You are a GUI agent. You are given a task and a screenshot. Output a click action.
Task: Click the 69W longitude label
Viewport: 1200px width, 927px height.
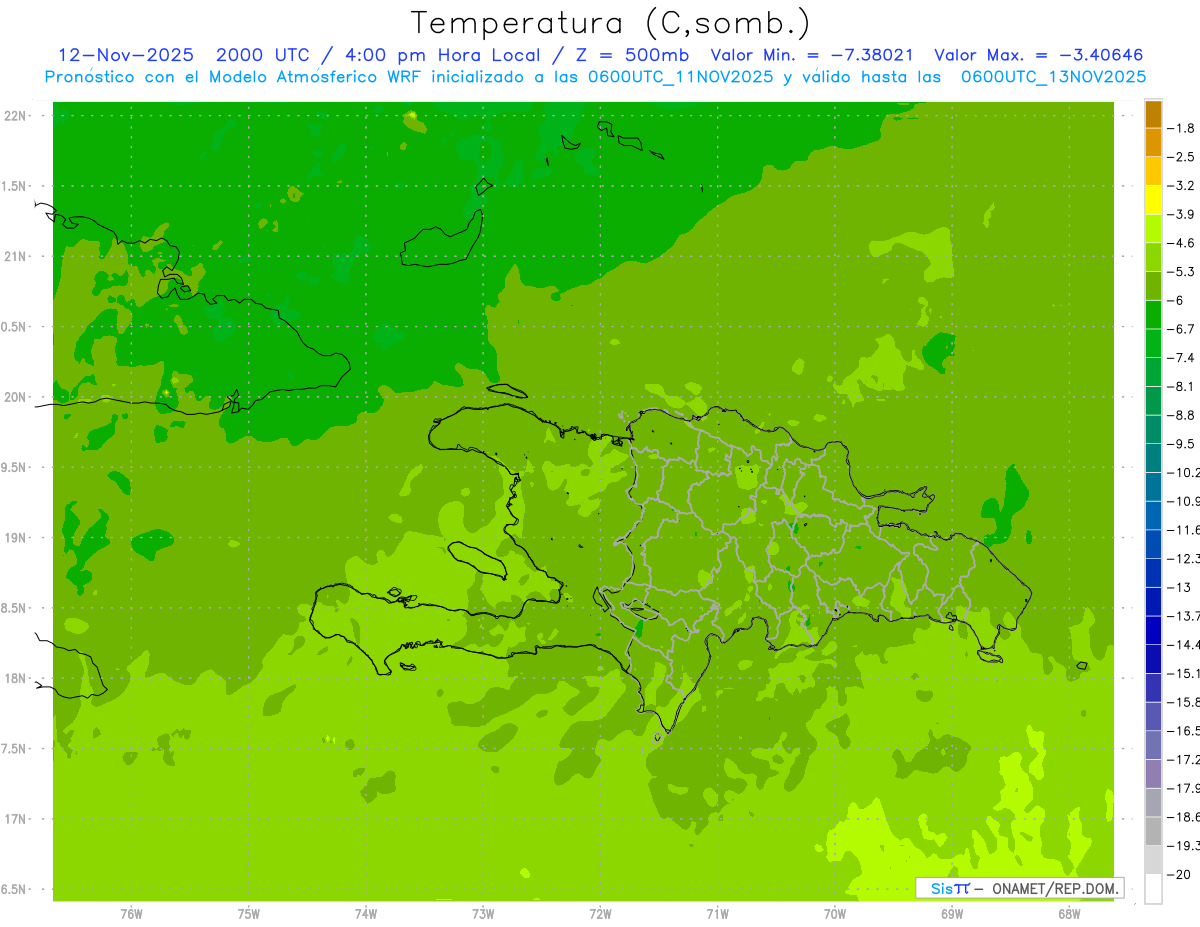point(952,914)
